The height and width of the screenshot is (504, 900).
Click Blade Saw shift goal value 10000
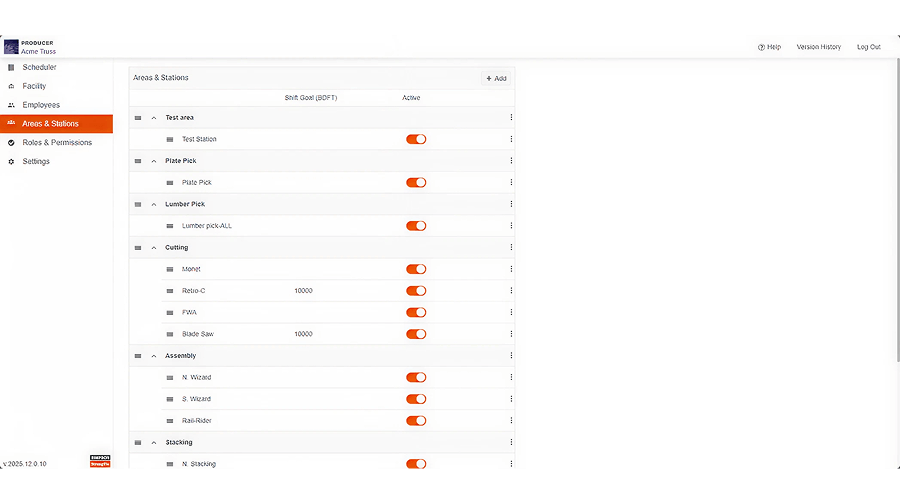click(303, 334)
